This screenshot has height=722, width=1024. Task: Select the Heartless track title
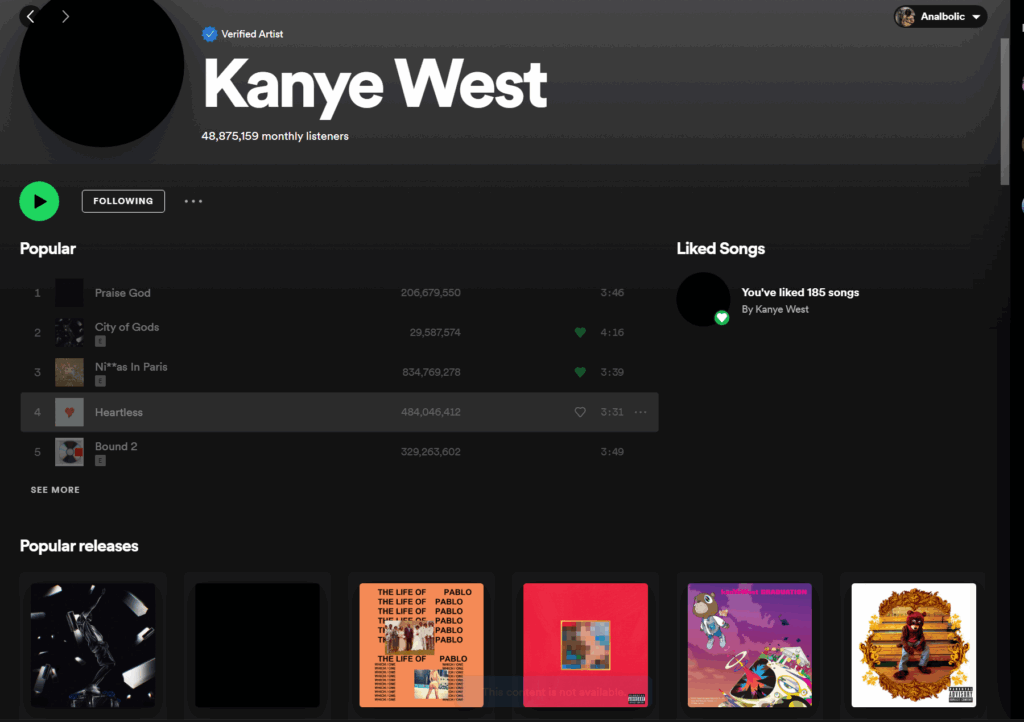point(119,412)
